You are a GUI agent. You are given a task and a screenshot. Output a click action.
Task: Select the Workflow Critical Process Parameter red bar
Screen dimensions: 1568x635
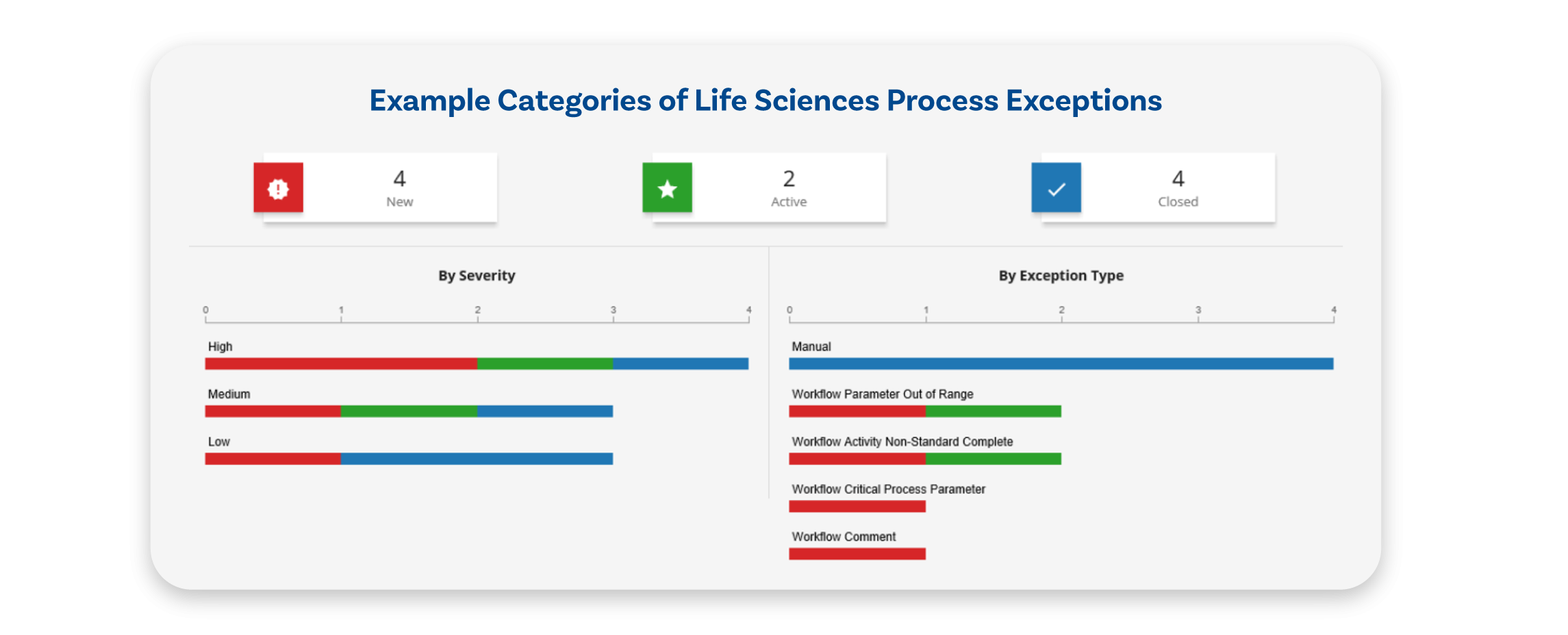(857, 506)
